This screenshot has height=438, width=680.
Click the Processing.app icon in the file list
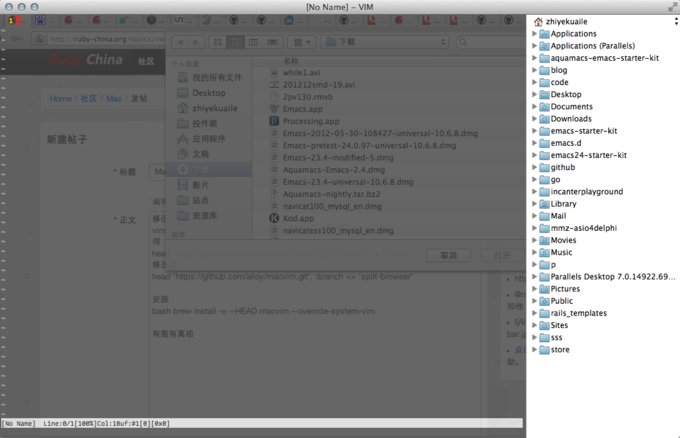(274, 121)
